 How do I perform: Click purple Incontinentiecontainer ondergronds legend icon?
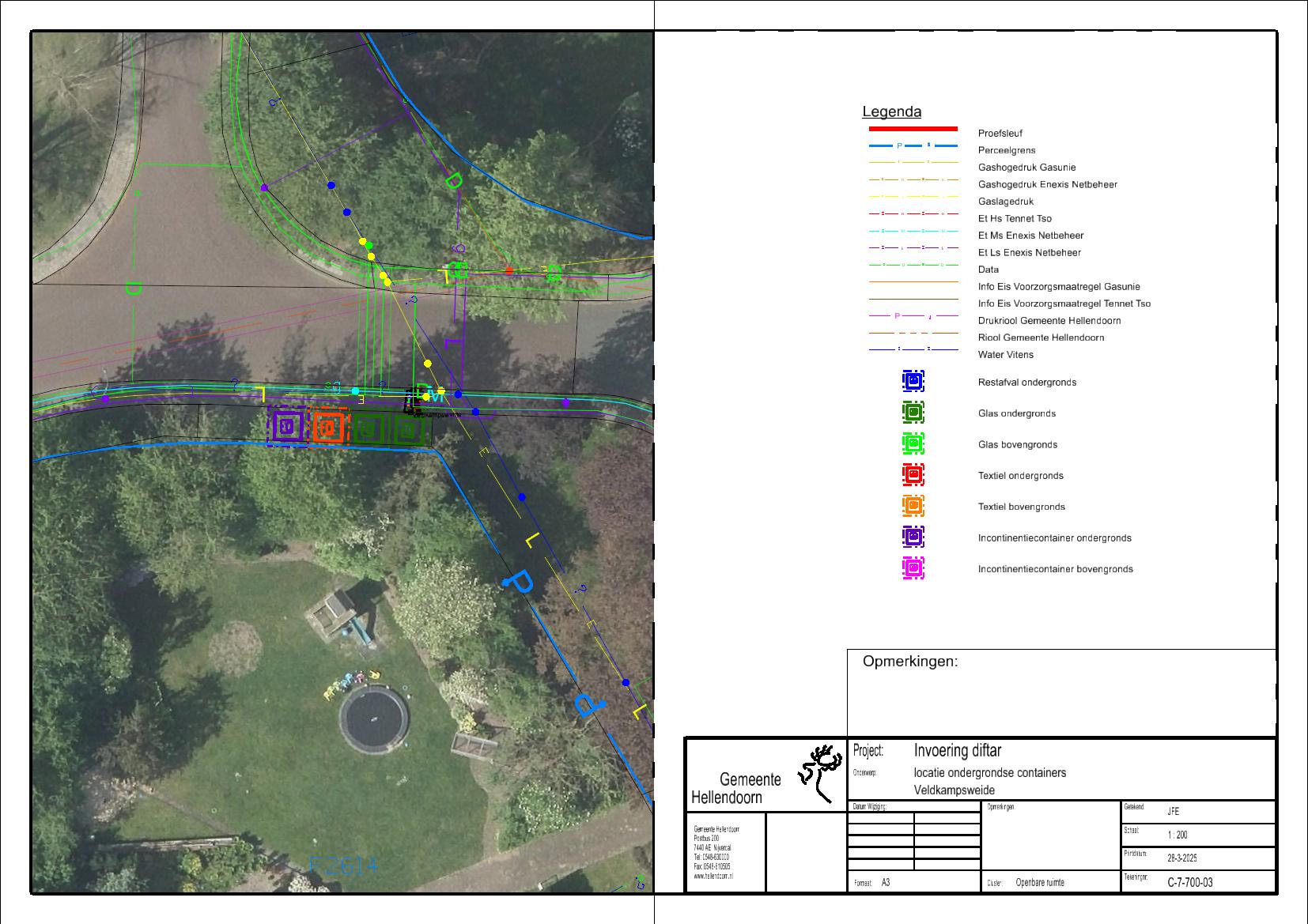tap(913, 537)
